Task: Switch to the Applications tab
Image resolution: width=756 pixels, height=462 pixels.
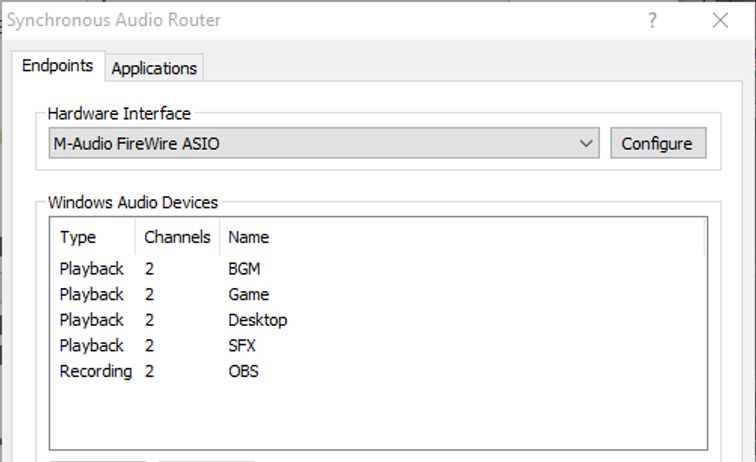Action: point(154,68)
